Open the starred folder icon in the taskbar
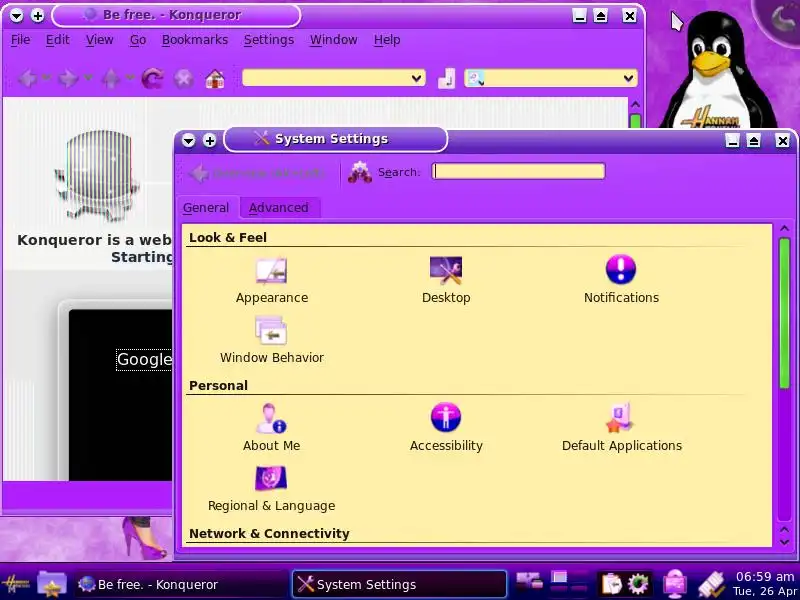Viewport: 800px width, 600px height. pos(52,585)
